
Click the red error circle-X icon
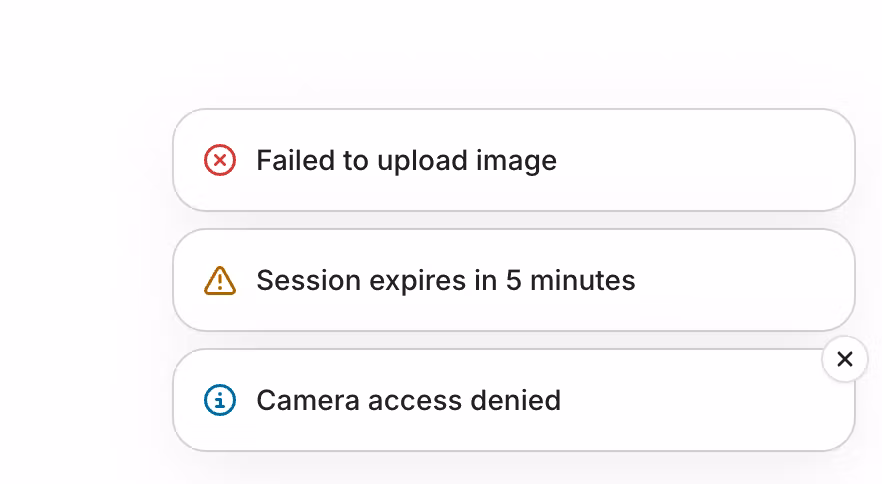(220, 160)
